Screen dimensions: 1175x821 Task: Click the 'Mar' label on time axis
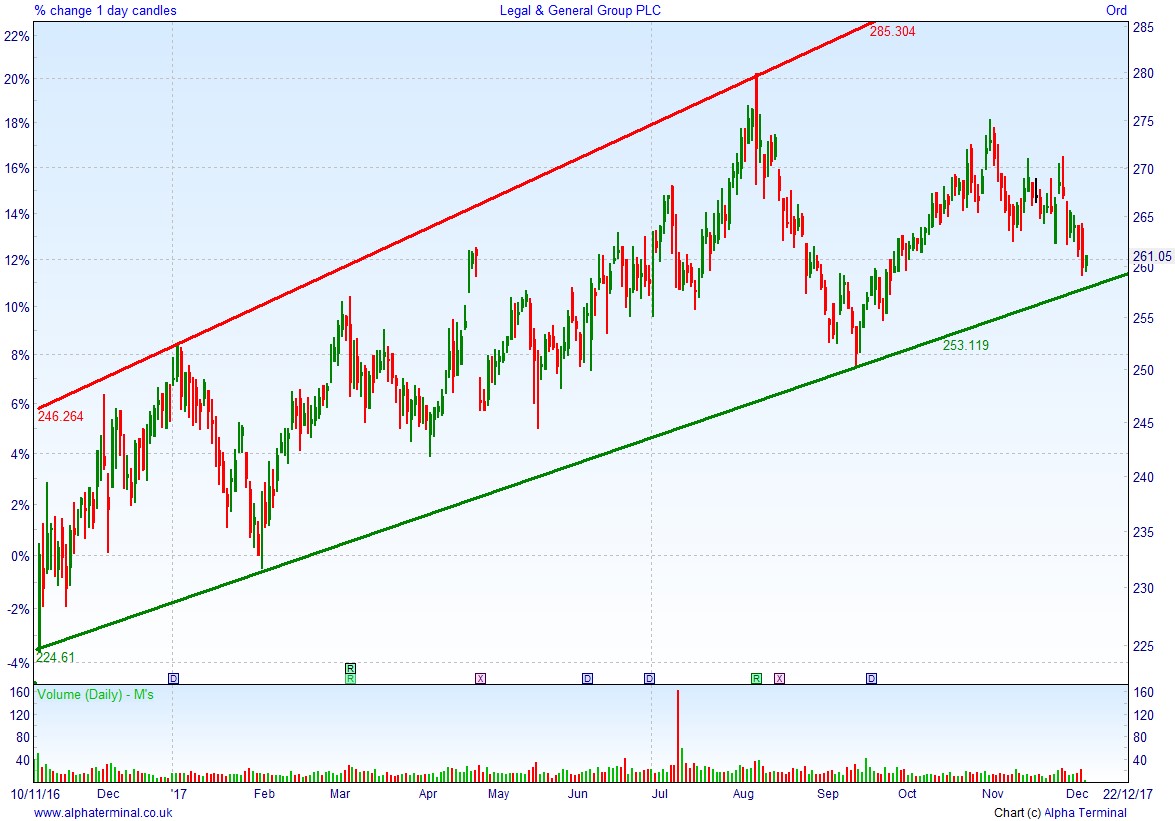[339, 793]
